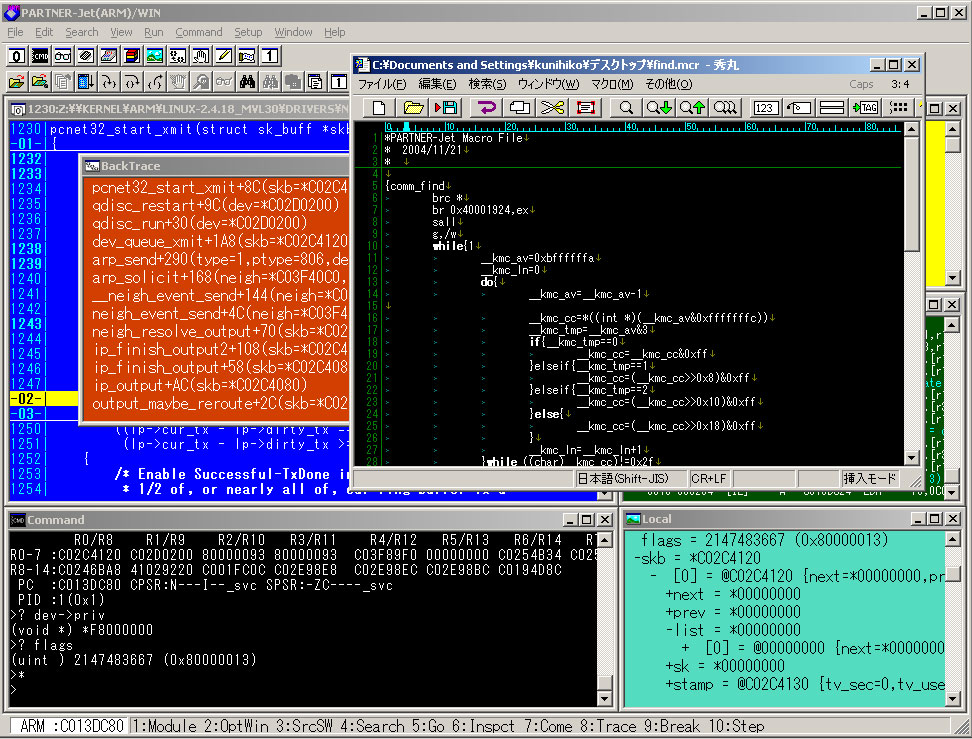The width and height of the screenshot is (972, 739).
Task: Expand the +sk entry in Local panel
Action: pos(669,666)
